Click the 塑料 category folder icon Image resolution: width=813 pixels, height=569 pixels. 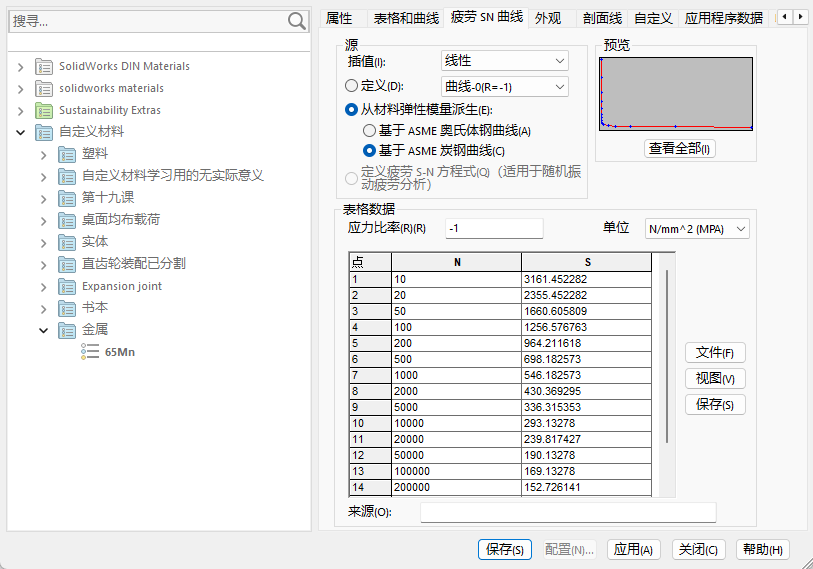[x=67, y=154]
